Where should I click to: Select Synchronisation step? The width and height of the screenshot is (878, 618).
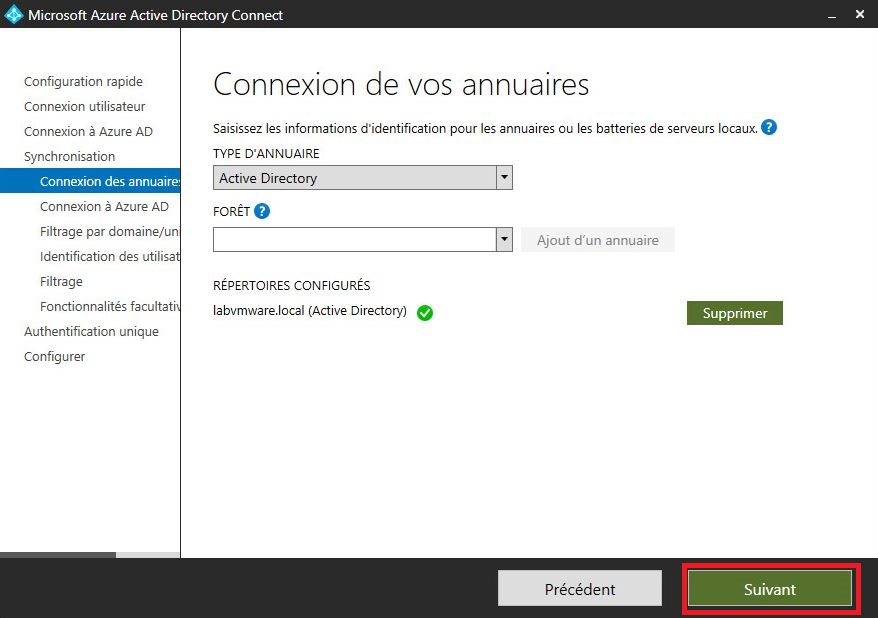[69, 157]
